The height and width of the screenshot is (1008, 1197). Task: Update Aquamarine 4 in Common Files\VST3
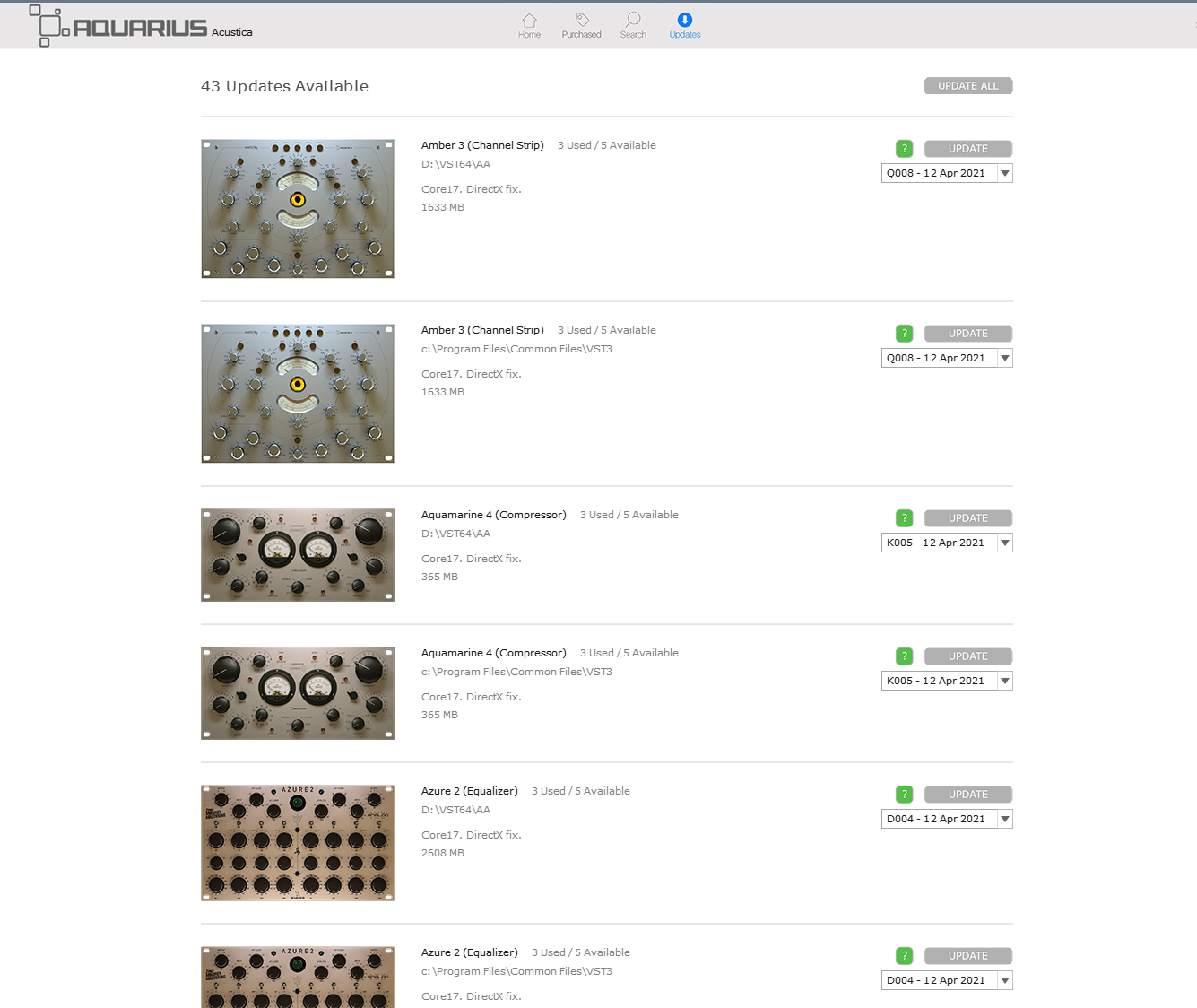pos(968,656)
